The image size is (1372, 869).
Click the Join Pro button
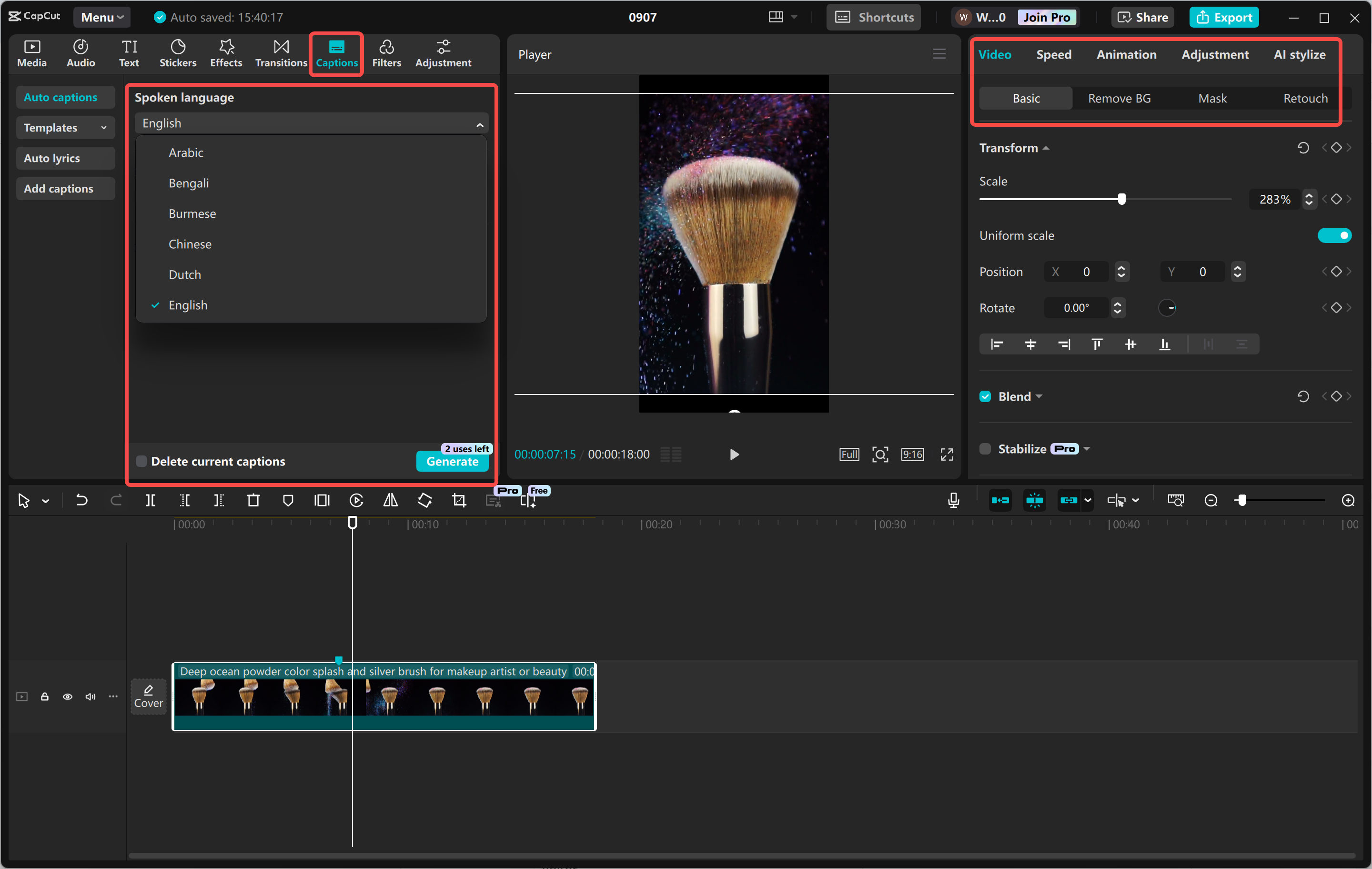(1046, 17)
